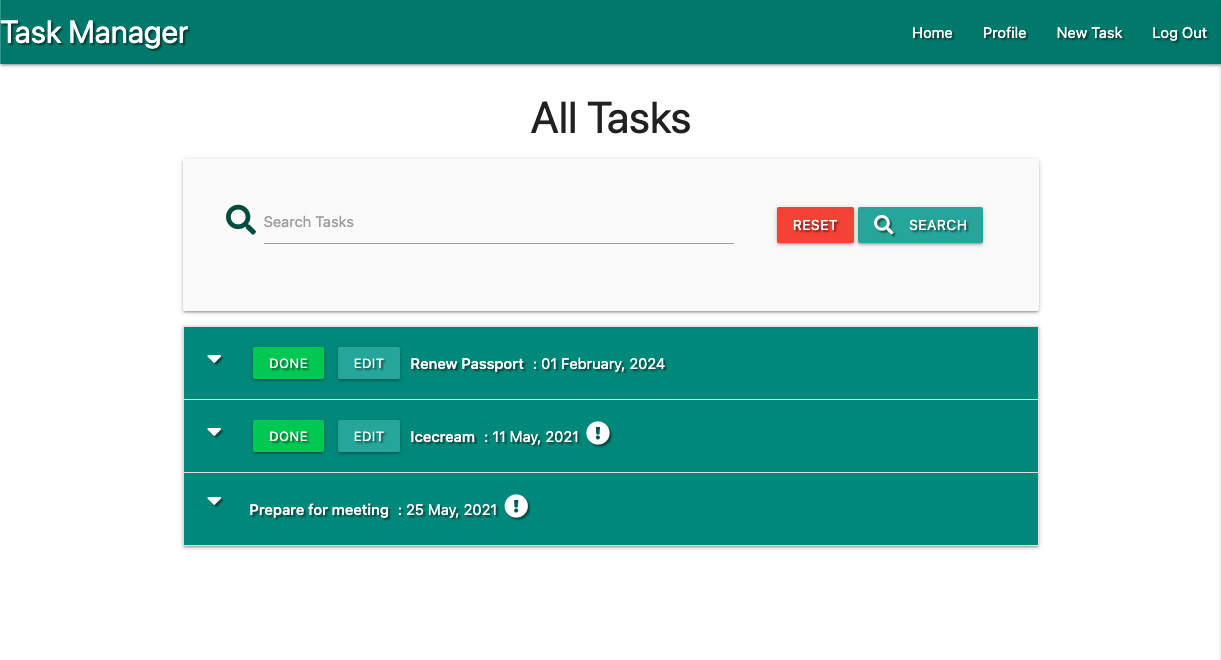Click the SEARCH button
Image resolution: width=1221 pixels, height=660 pixels.
[920, 225]
